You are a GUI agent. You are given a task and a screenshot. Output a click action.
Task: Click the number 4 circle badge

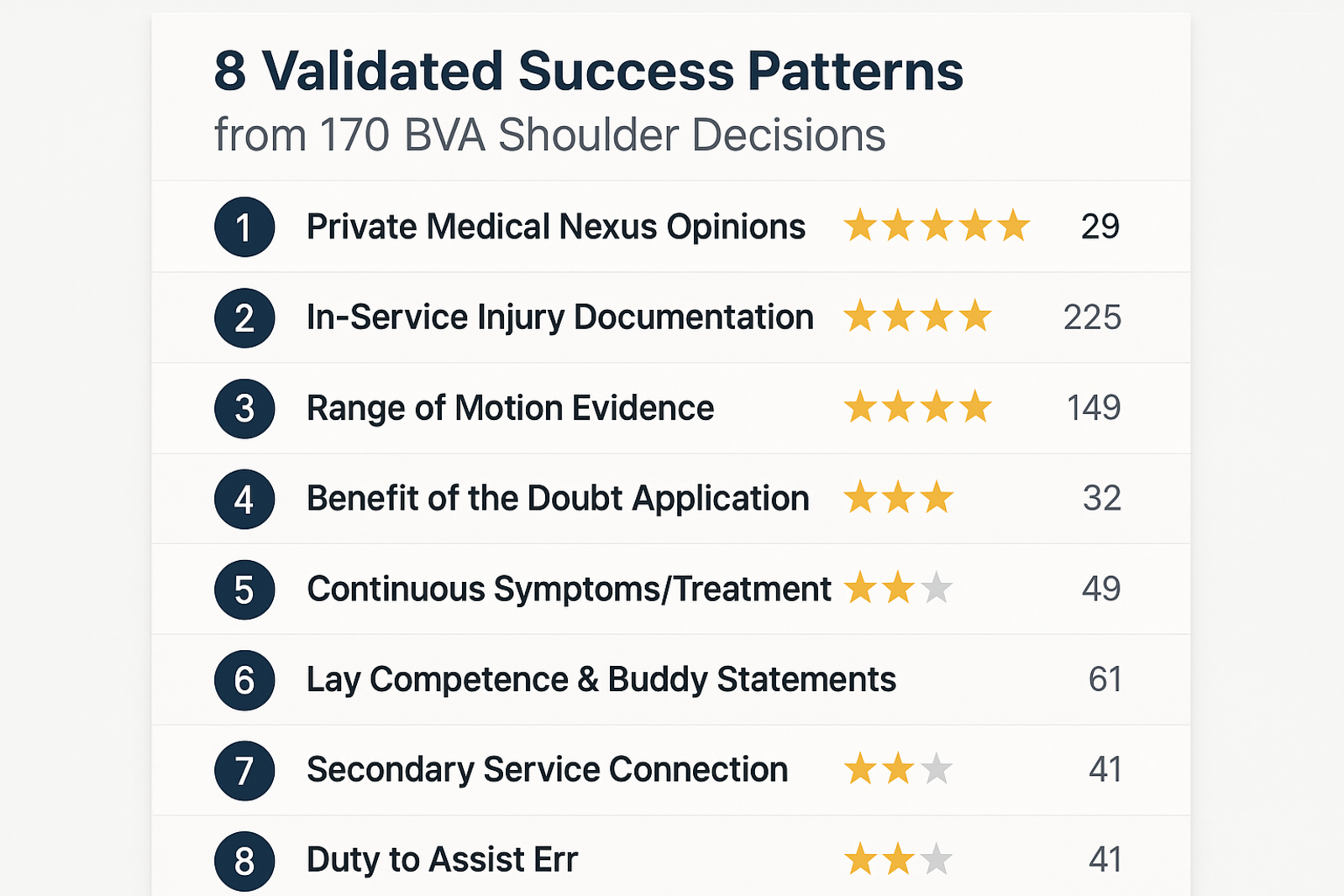244,499
